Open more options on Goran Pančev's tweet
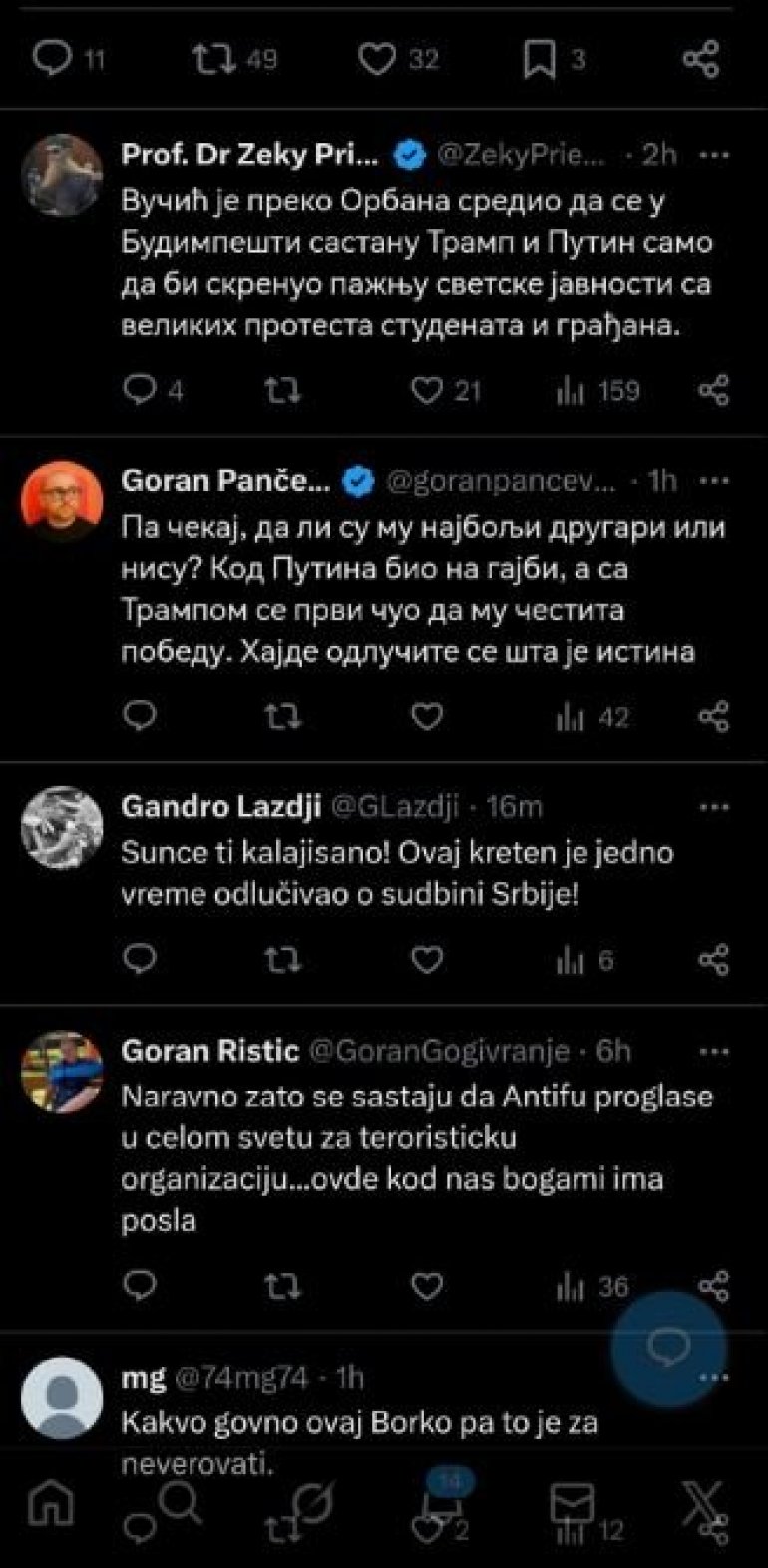 point(717,481)
